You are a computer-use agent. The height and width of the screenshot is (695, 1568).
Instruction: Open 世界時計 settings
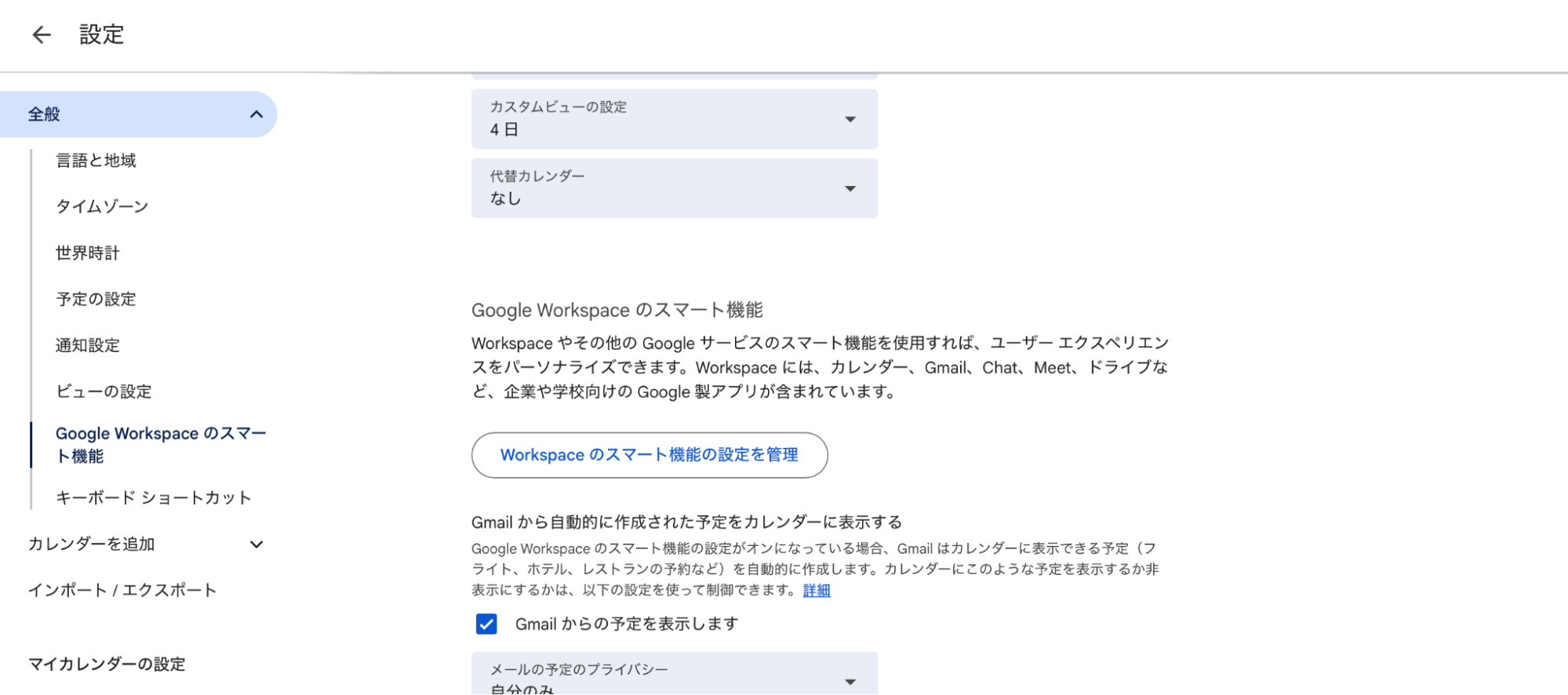click(x=87, y=253)
